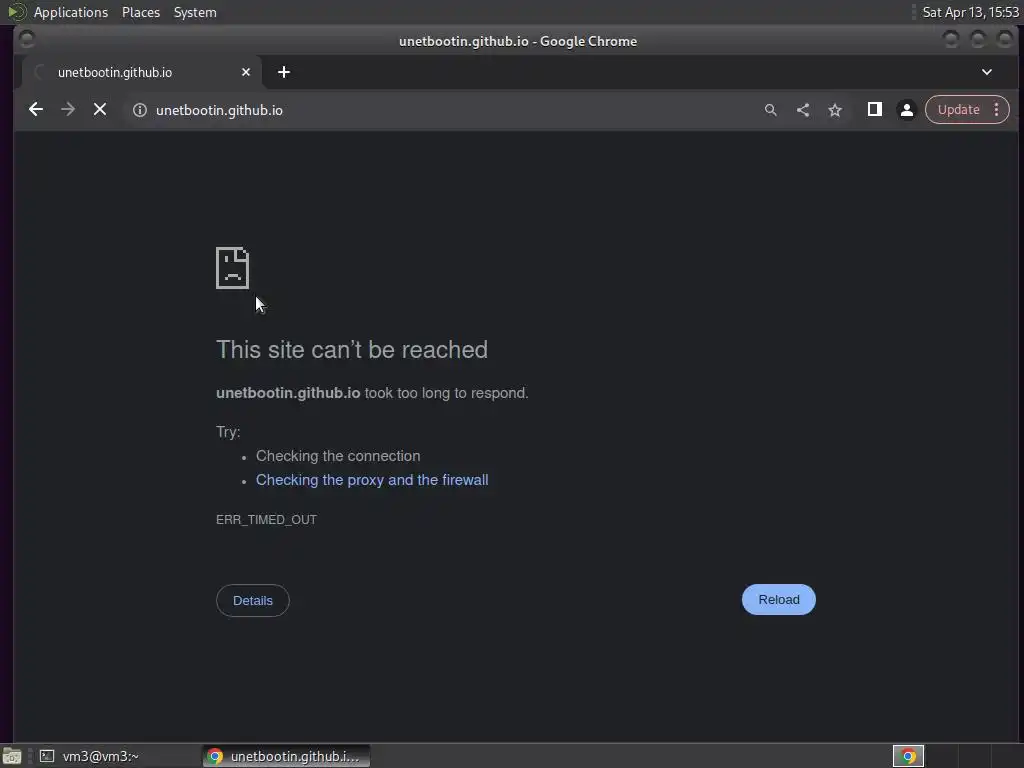Bookmark this tab with the star icon
Viewport: 1024px width, 768px height.
pyautogui.click(x=835, y=110)
